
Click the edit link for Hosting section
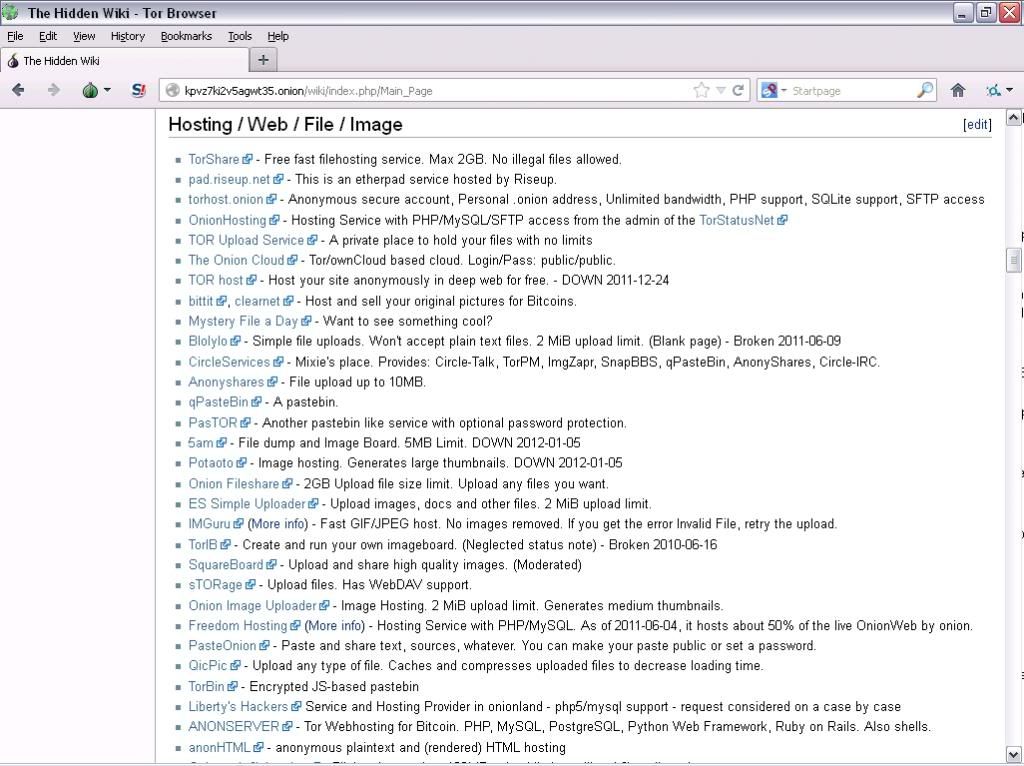tap(977, 125)
